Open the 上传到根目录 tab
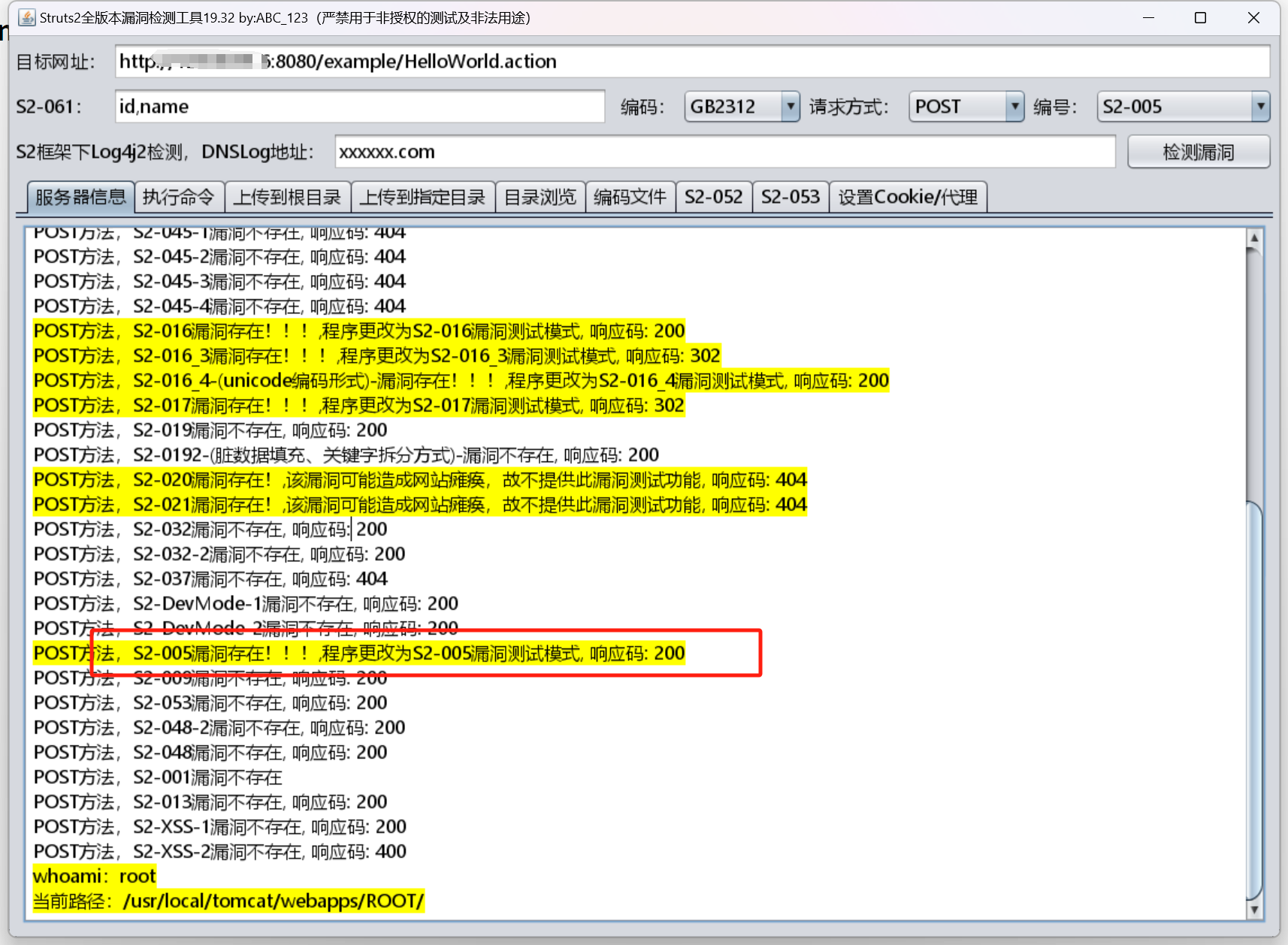This screenshot has height=945, width=1288. (287, 197)
